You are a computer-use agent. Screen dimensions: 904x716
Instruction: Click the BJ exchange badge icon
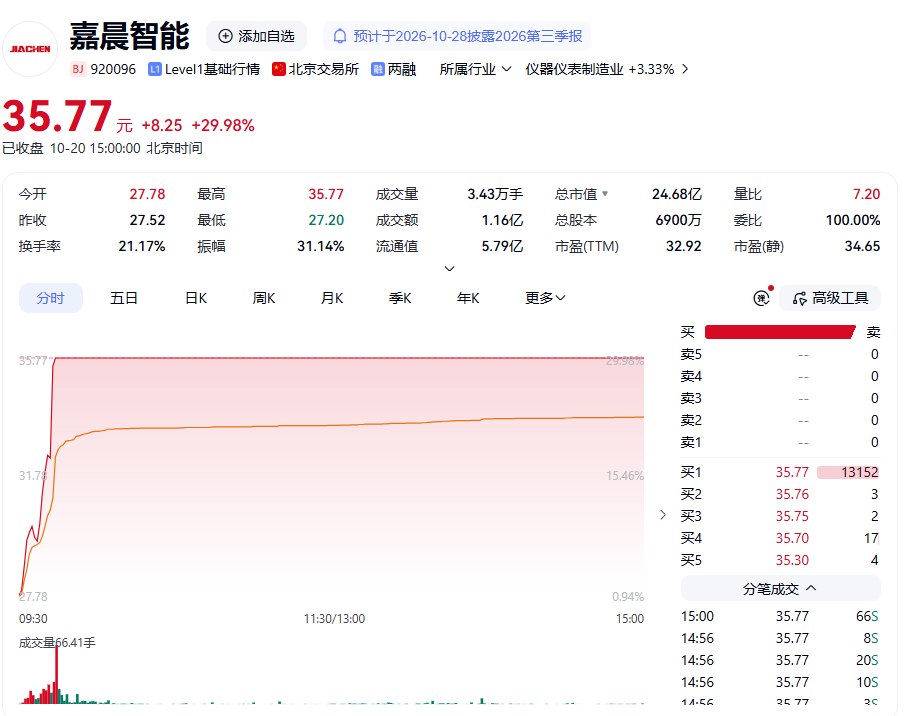[x=78, y=69]
